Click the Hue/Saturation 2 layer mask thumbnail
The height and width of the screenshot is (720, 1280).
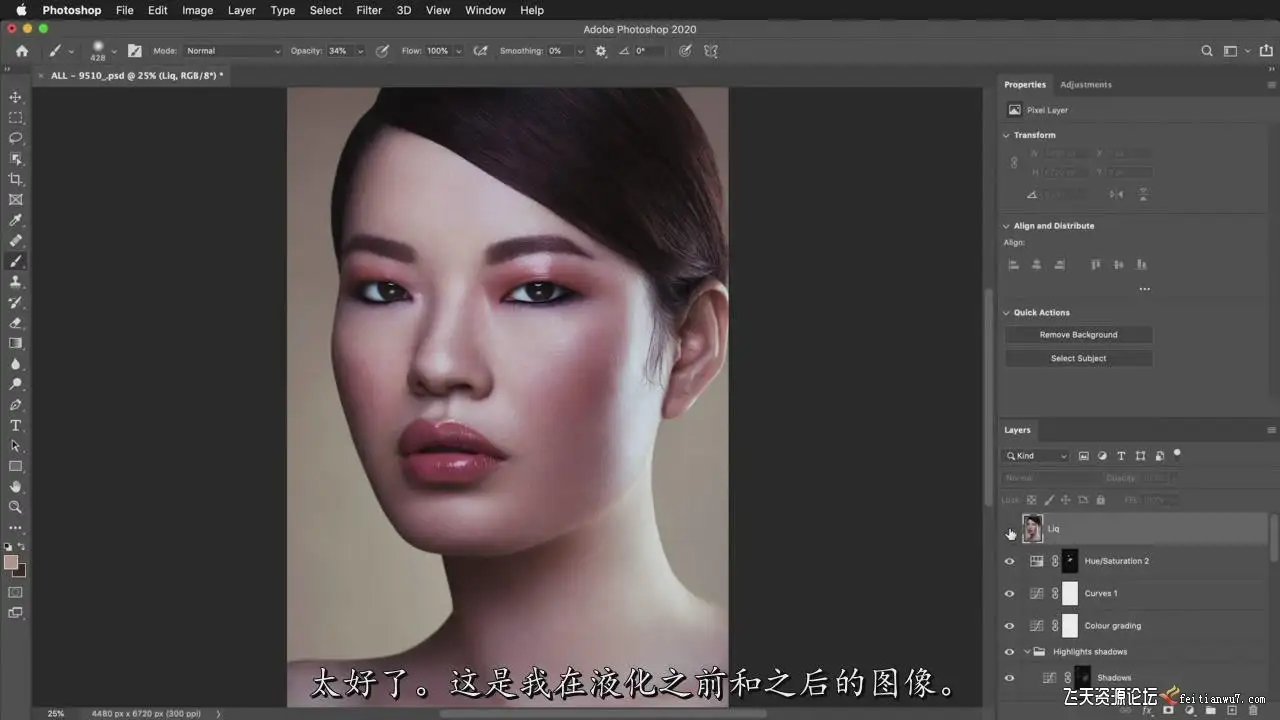[x=1070, y=561]
